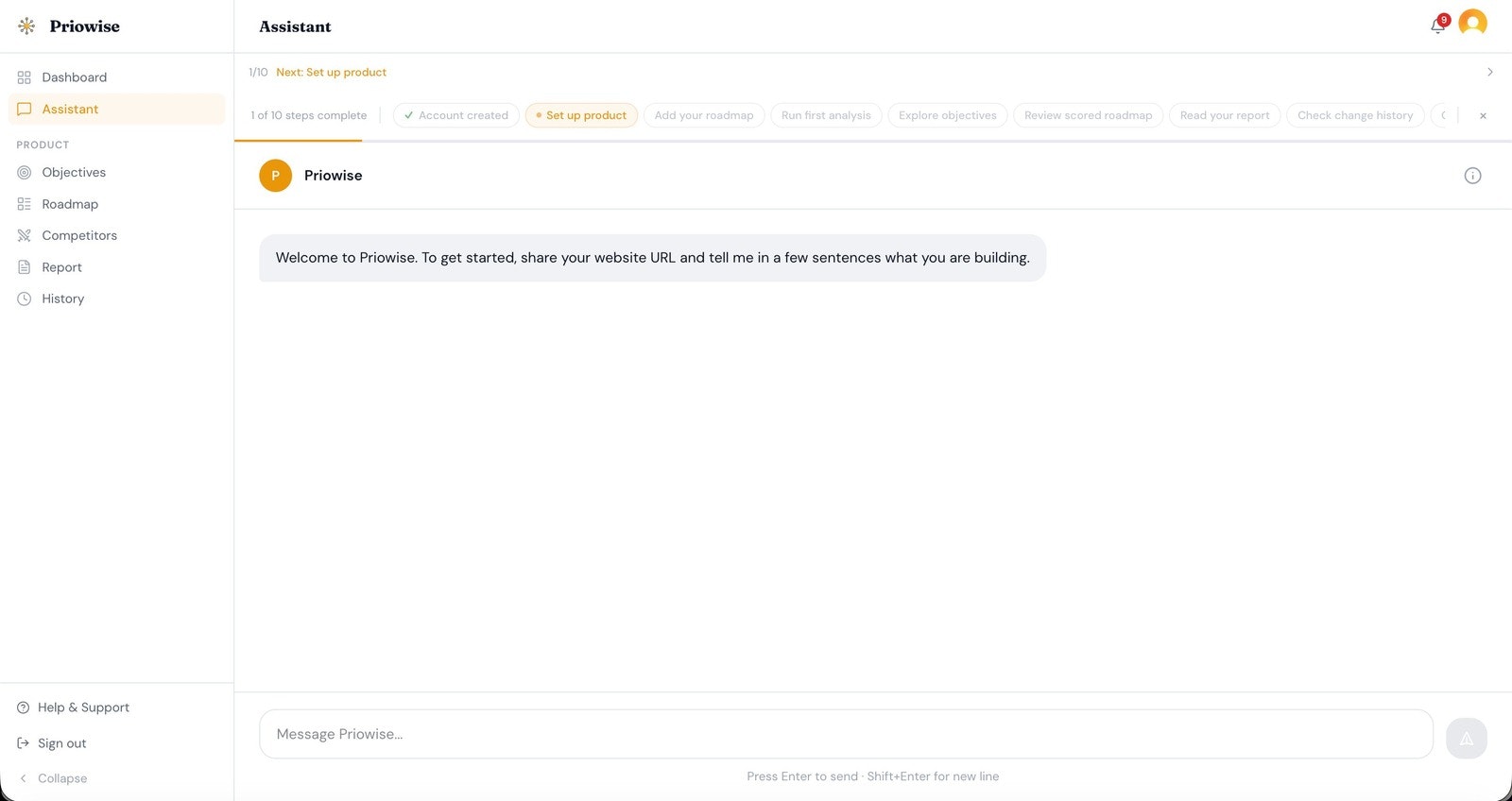1512x801 pixels.
Task: Select the Explore objectives step
Action: 948,115
